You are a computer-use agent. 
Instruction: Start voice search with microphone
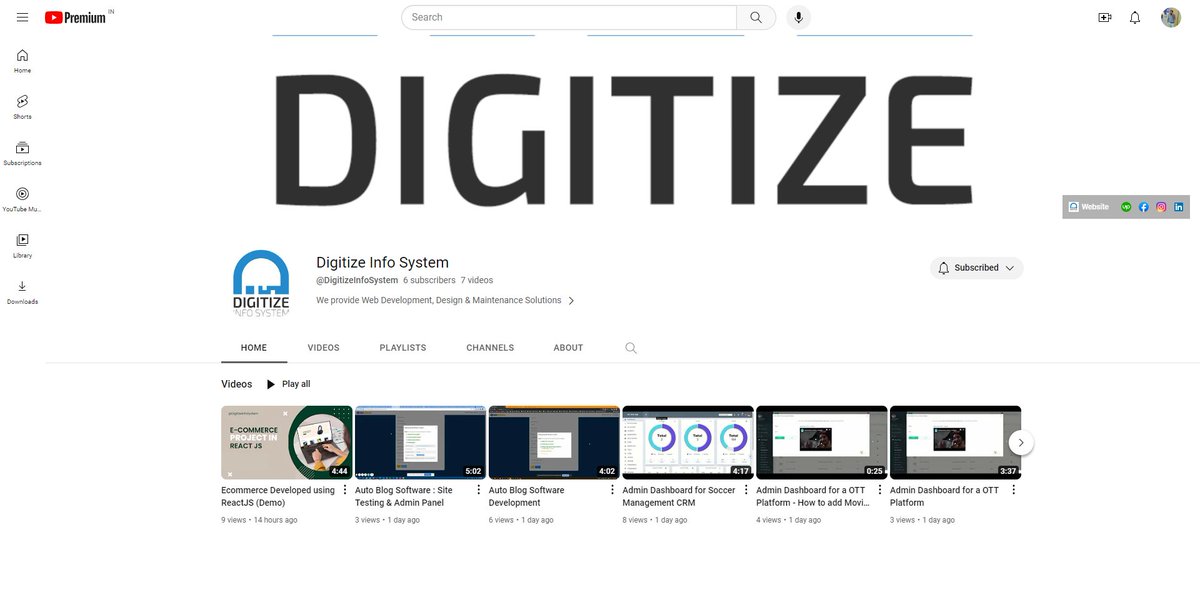(798, 17)
